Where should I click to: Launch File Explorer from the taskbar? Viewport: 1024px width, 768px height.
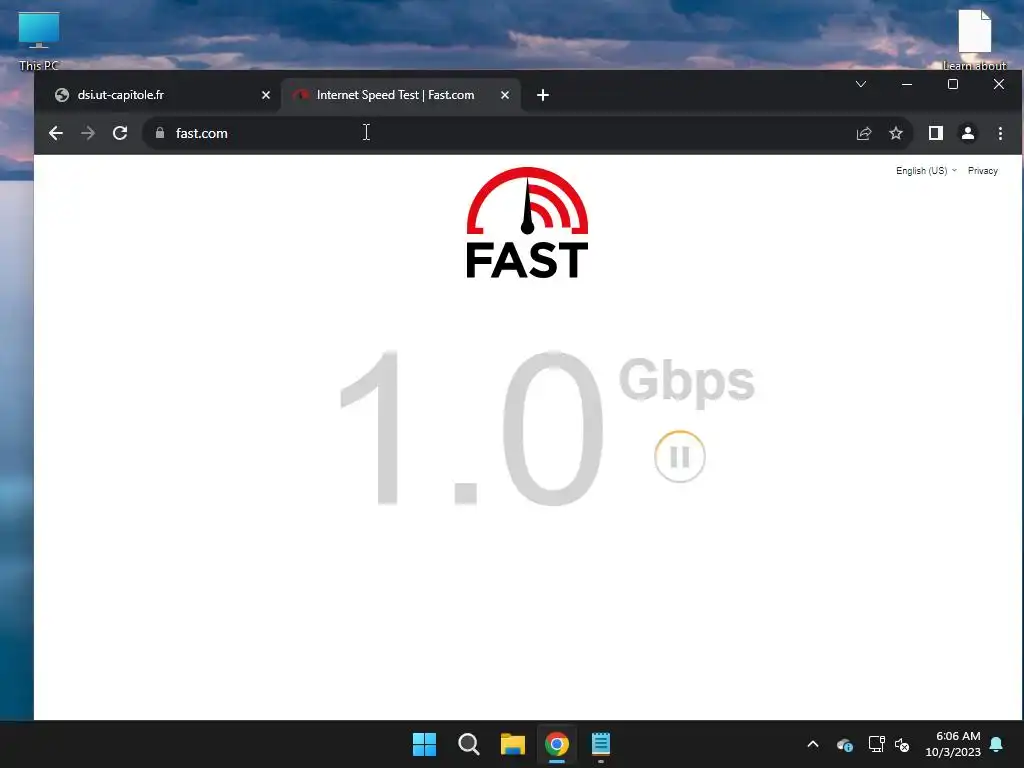(513, 744)
